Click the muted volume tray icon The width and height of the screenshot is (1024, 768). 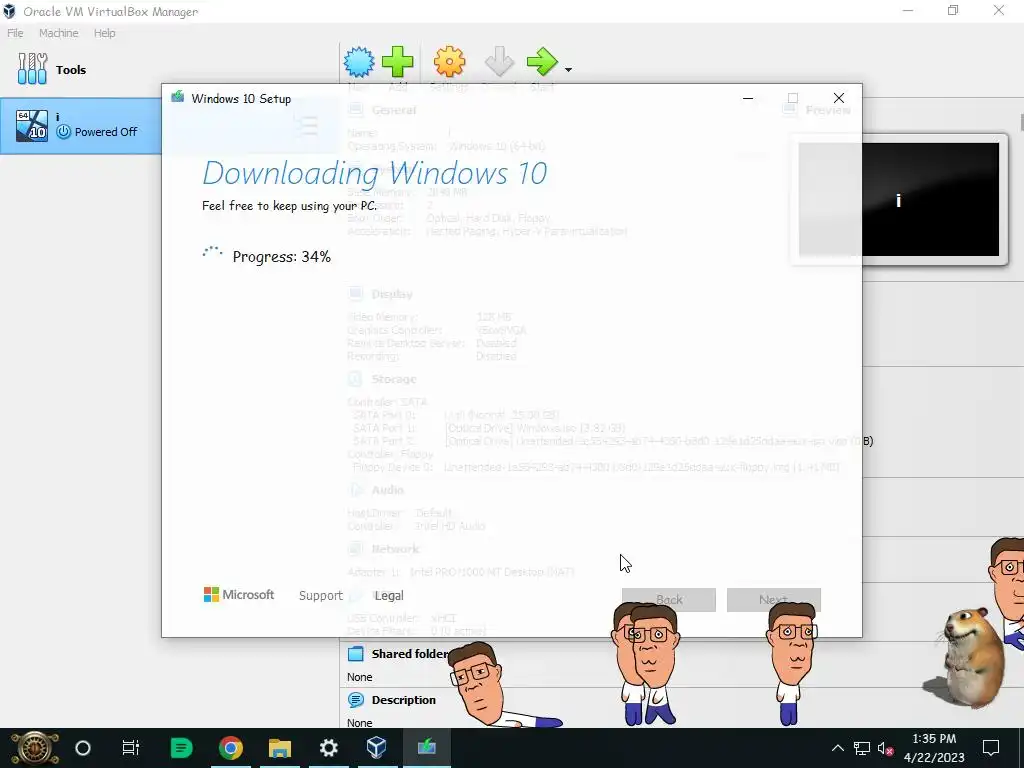tap(886, 748)
